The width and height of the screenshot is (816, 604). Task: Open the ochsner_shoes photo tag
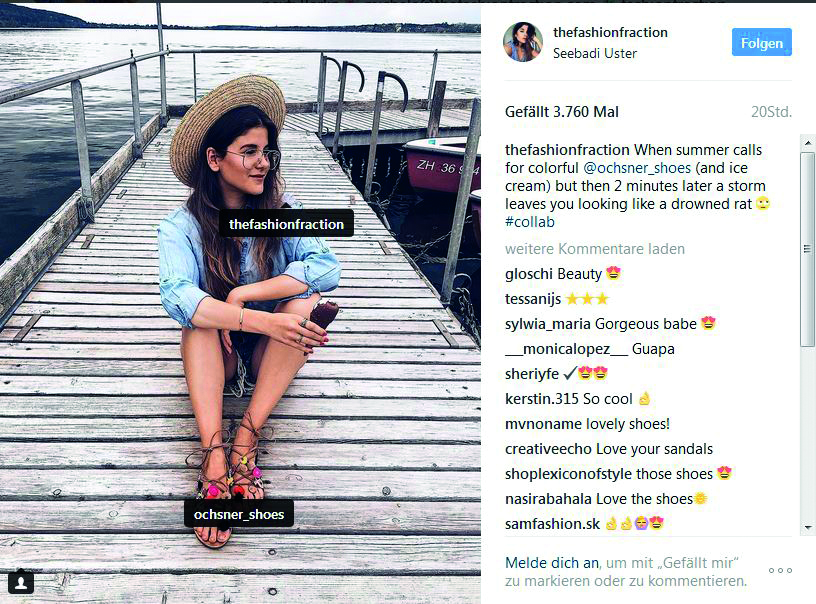click(x=239, y=515)
